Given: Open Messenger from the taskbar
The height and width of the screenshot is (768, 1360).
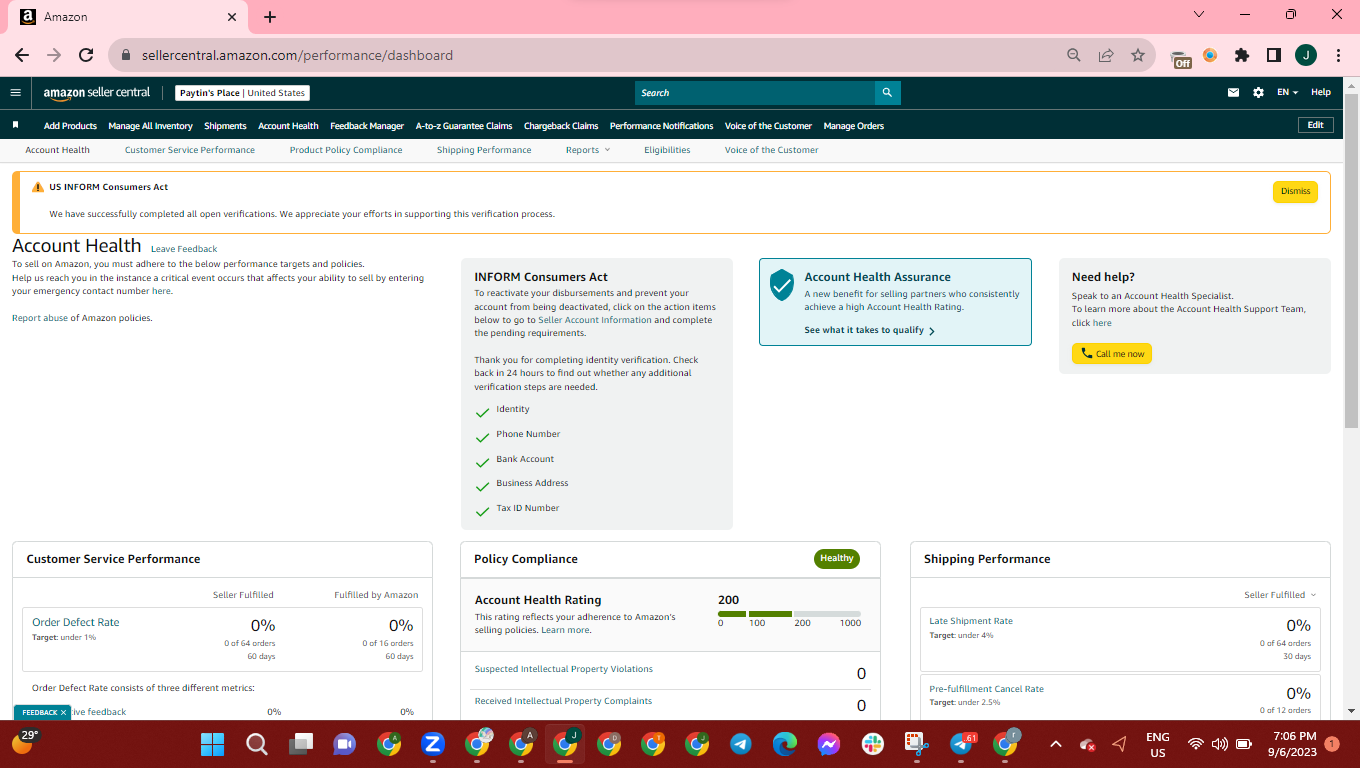Looking at the screenshot, I should (828, 744).
